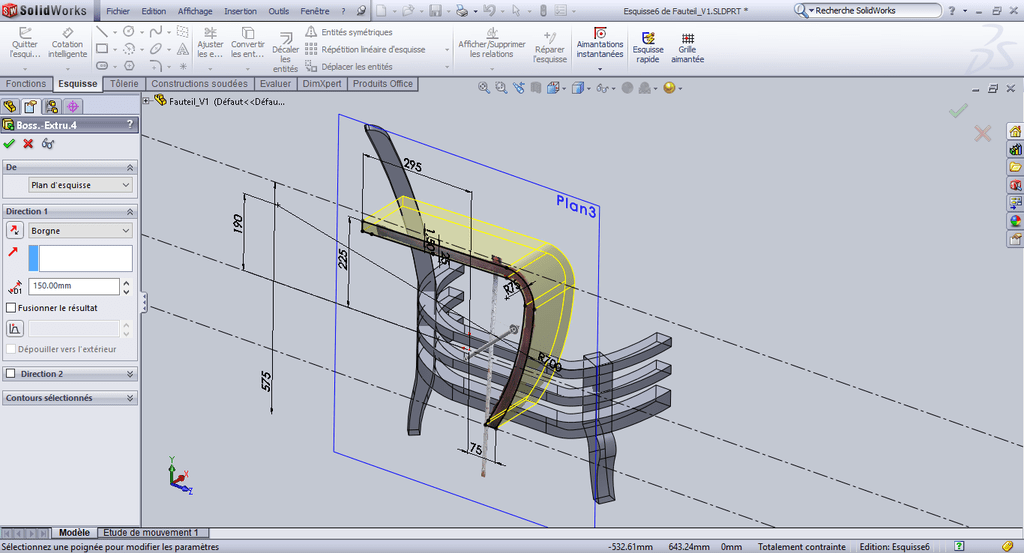Select the Circle sketch tool
The image size is (1024, 553).
129,31
